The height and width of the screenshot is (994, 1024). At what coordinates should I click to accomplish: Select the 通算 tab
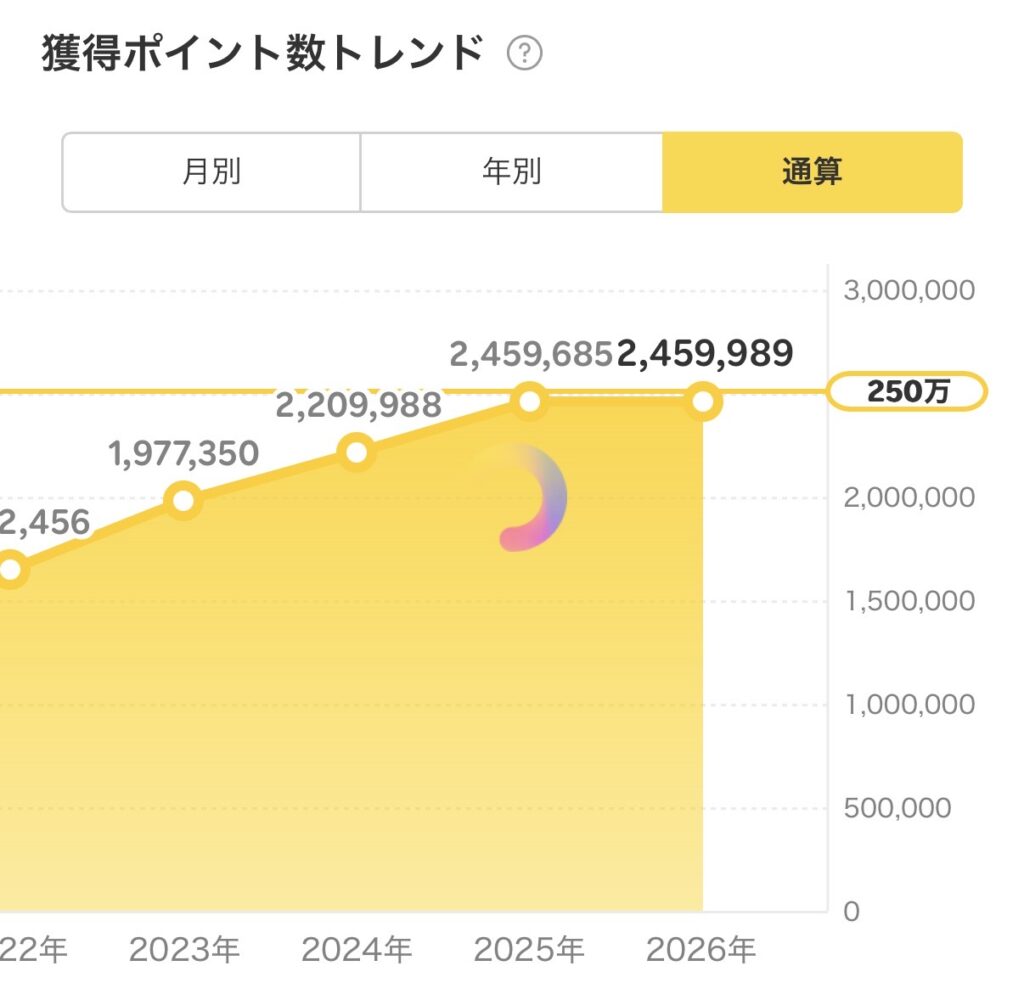point(812,172)
